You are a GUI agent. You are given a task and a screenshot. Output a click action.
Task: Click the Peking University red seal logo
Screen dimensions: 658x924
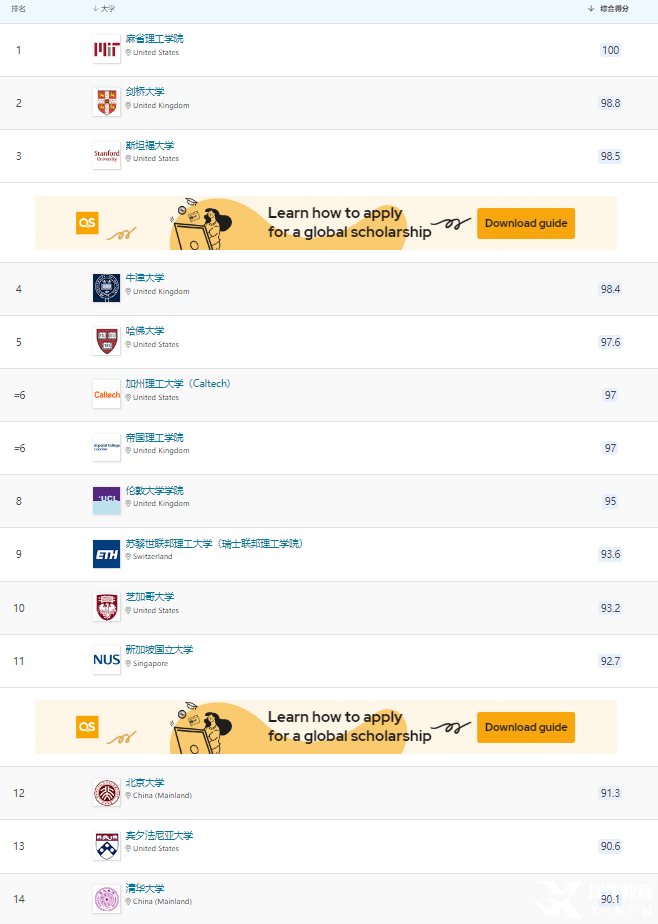pyautogui.click(x=107, y=793)
